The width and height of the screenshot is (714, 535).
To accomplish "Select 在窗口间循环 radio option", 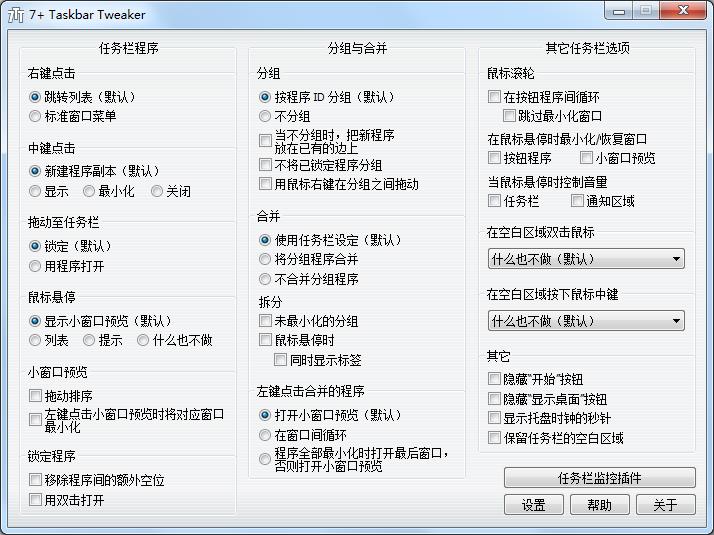I will (265, 435).
